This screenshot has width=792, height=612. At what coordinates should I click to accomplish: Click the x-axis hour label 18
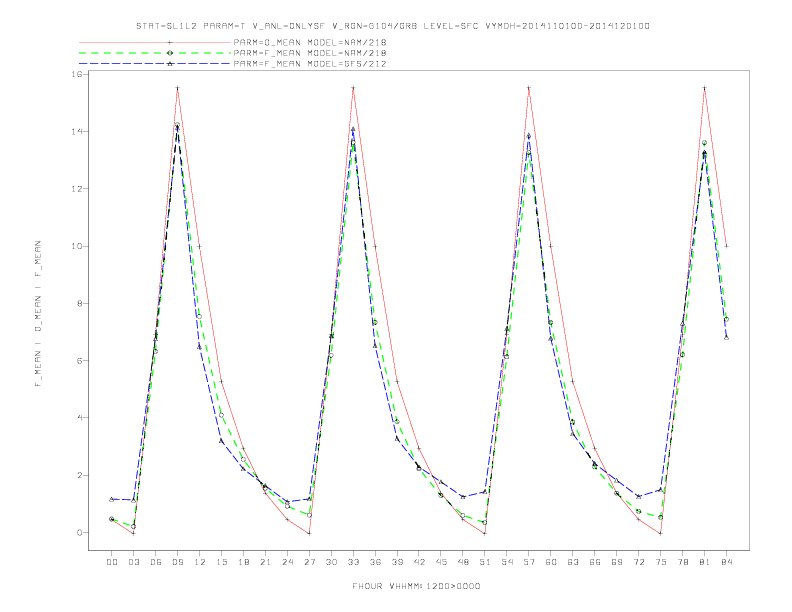click(x=243, y=562)
